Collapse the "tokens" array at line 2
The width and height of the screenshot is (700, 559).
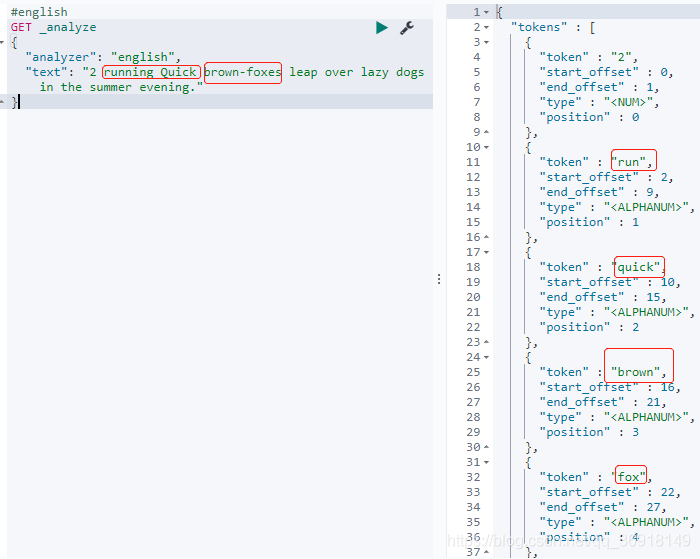tap(487, 27)
